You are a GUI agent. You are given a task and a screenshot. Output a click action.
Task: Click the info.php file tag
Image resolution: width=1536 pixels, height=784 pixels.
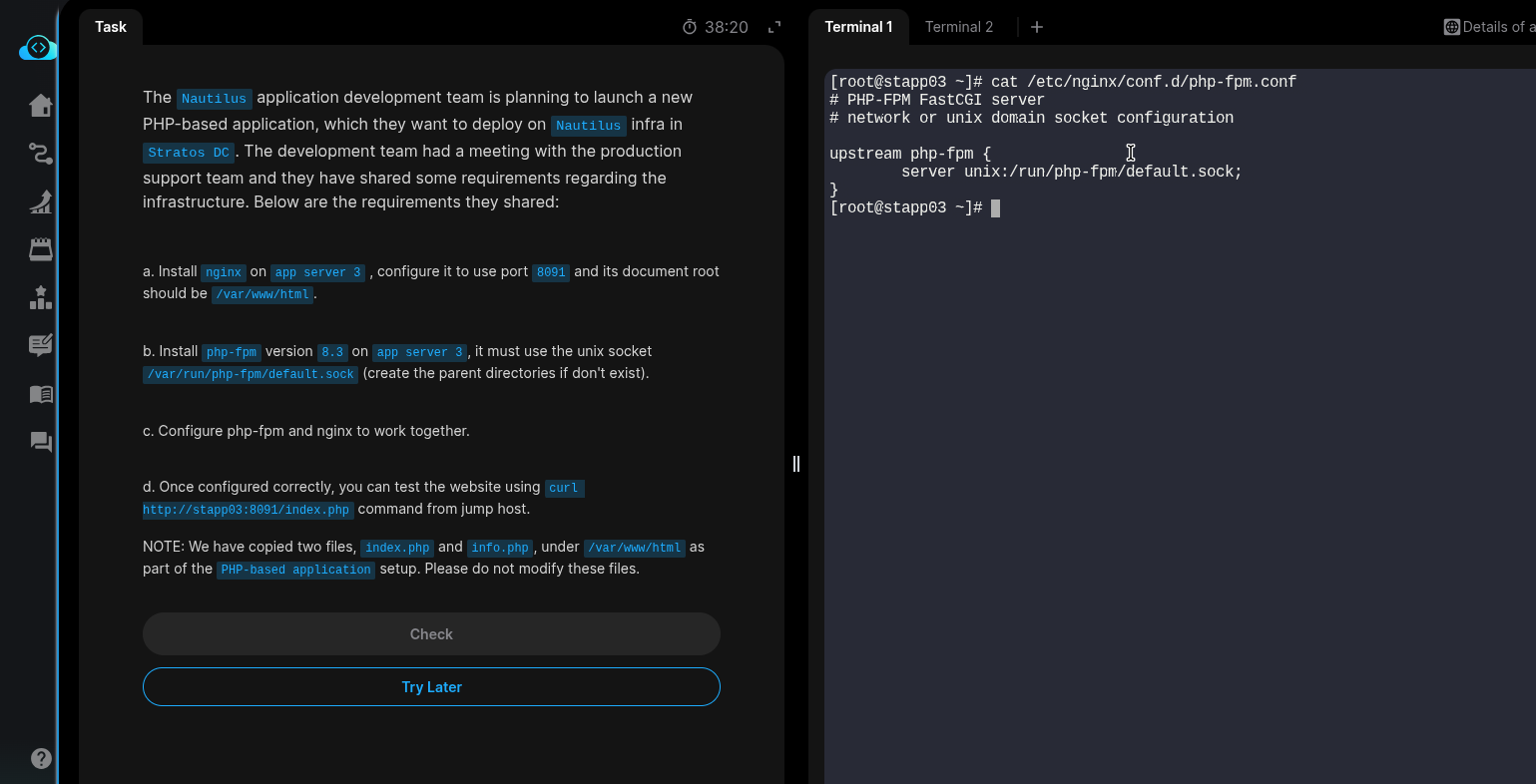coord(500,548)
